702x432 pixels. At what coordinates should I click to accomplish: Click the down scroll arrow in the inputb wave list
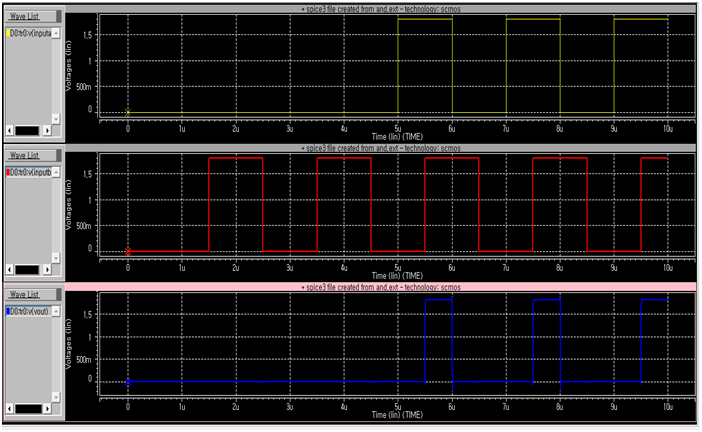(56, 258)
